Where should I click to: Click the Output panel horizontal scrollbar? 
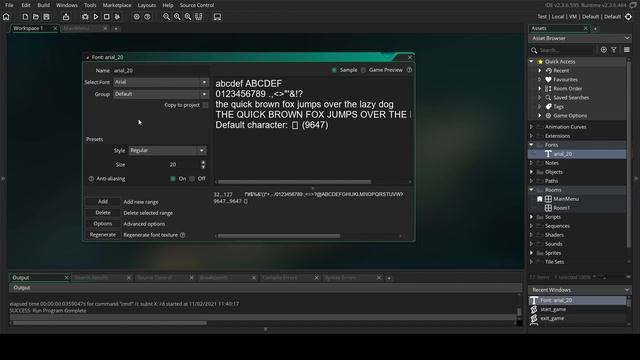point(109,323)
